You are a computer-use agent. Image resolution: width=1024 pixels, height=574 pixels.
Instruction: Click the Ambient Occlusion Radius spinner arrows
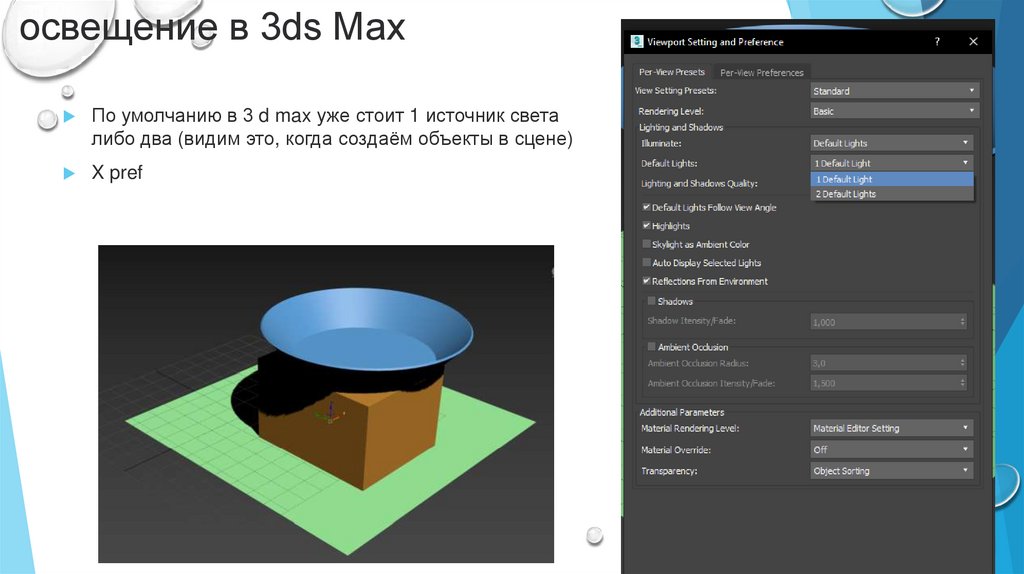(x=963, y=363)
